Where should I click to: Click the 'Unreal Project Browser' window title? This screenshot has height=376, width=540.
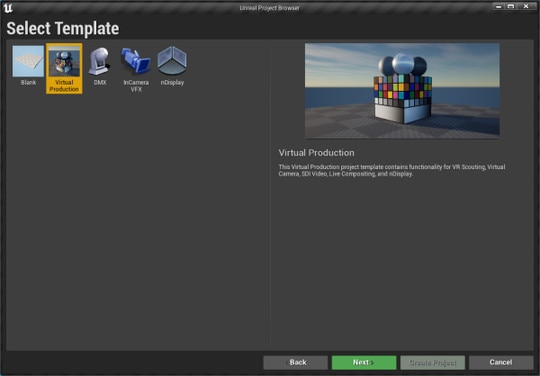[270, 8]
